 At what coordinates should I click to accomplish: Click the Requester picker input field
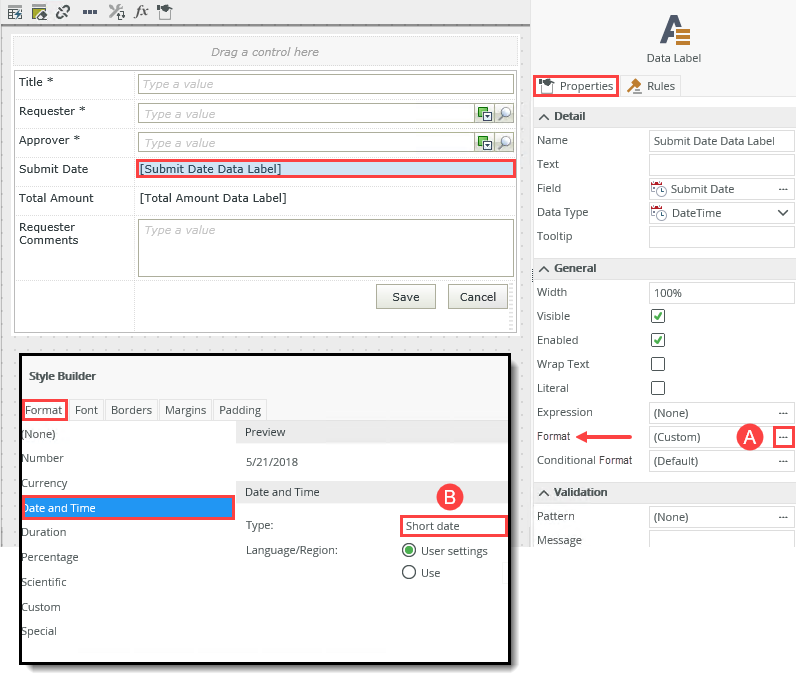tap(307, 114)
